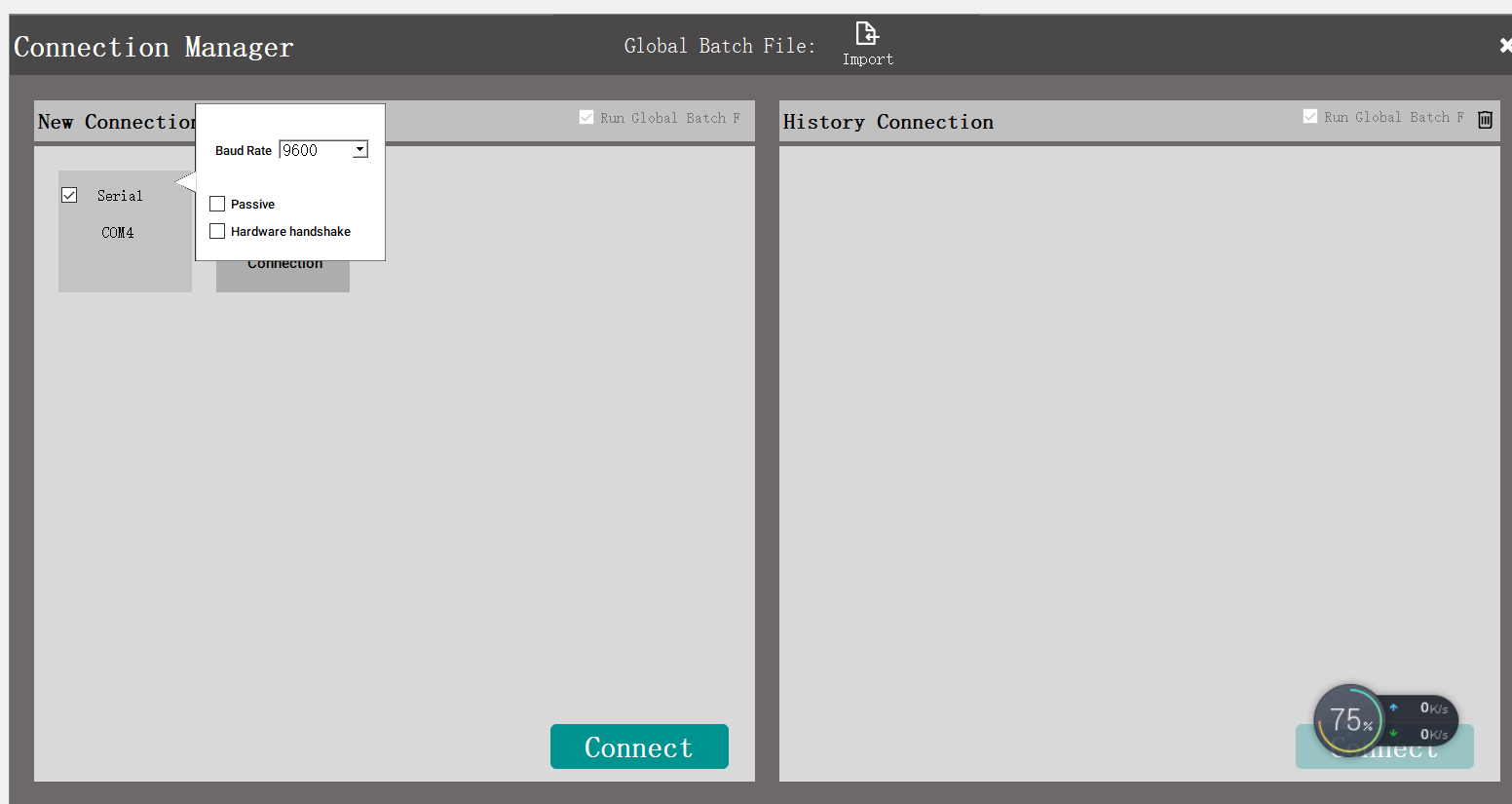Enable the Passive checkbox
Screen dimensions: 1512x804
(216, 204)
